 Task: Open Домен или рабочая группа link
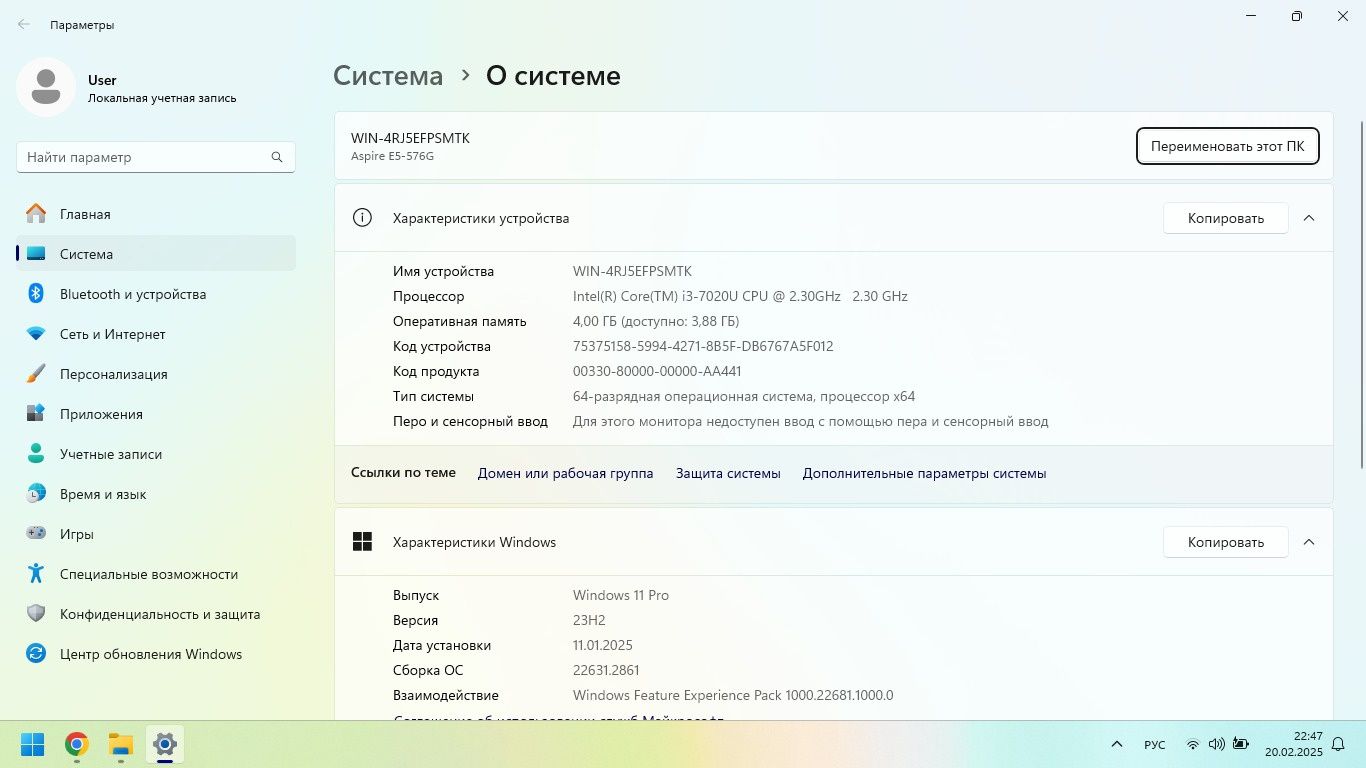point(565,473)
